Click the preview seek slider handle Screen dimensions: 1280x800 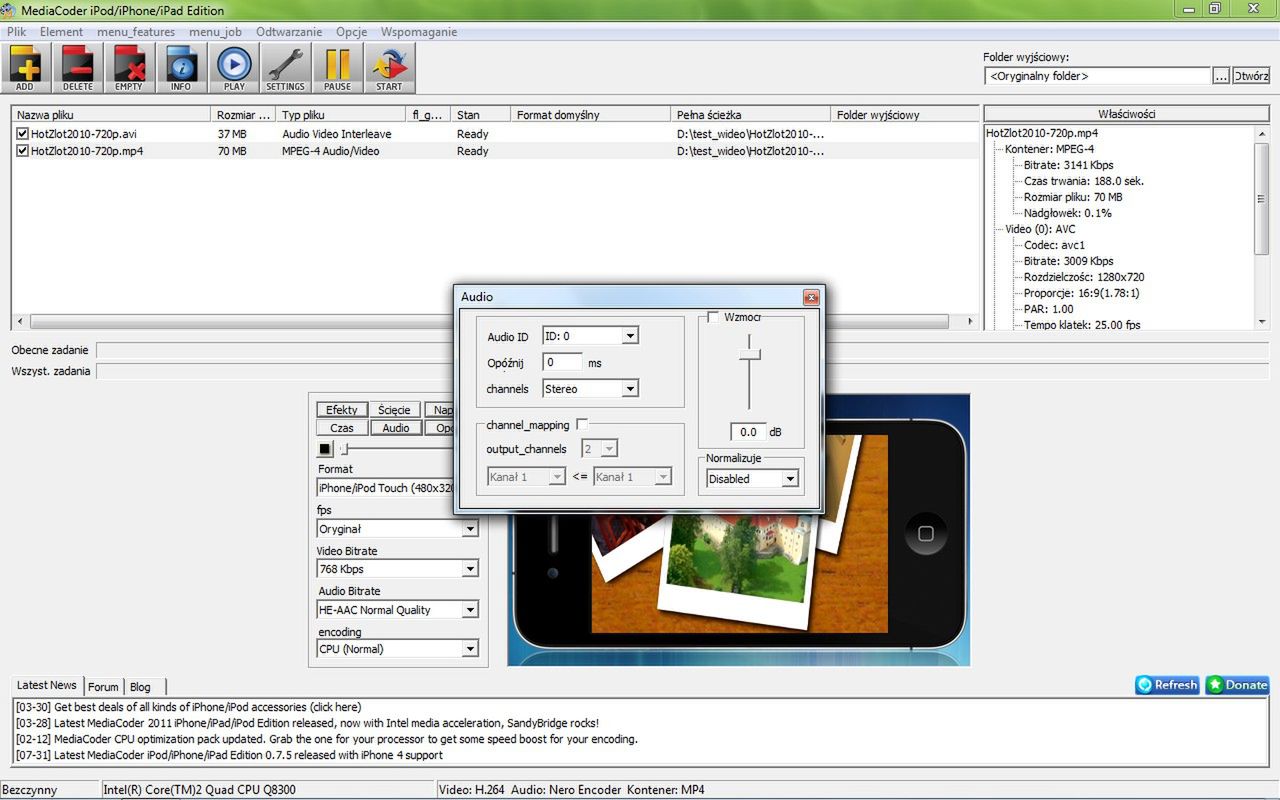pos(344,449)
